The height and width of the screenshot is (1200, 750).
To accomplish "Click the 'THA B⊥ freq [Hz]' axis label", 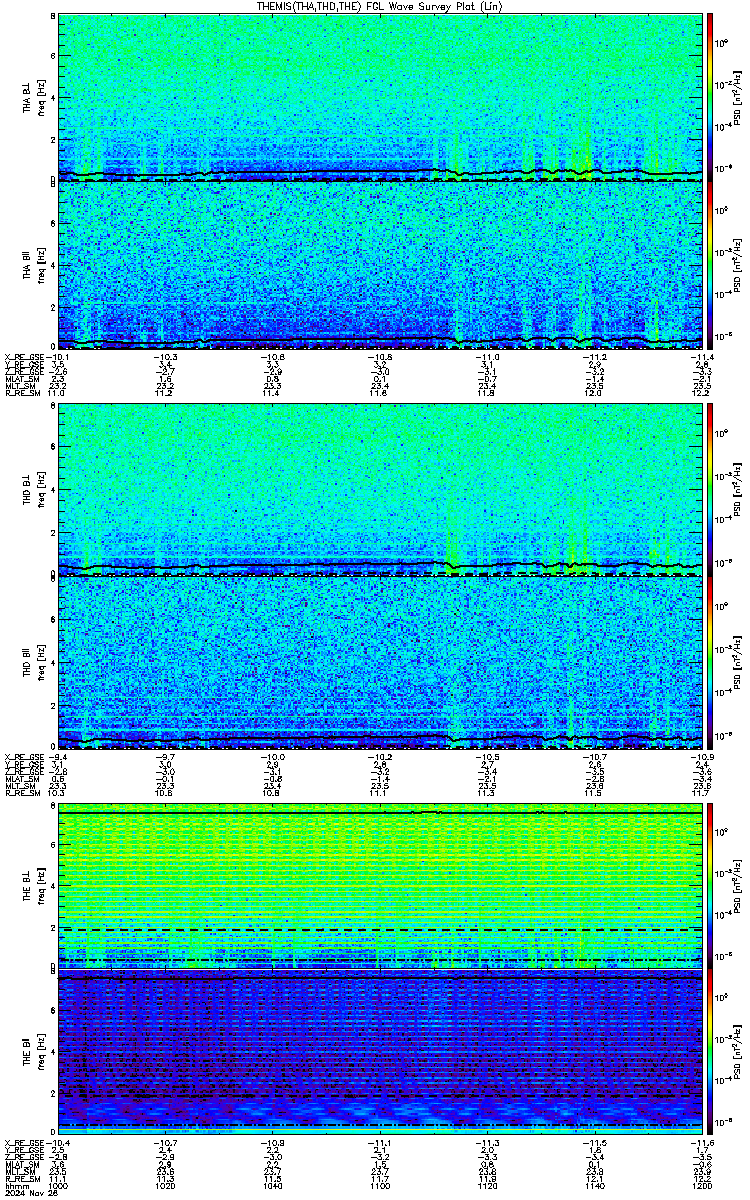I will pos(34,97).
